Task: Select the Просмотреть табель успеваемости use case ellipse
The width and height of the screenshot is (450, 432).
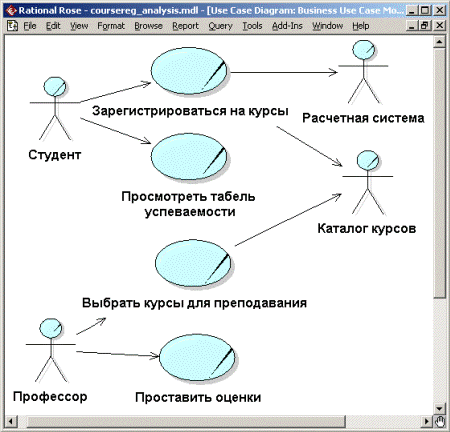Action: [189, 157]
